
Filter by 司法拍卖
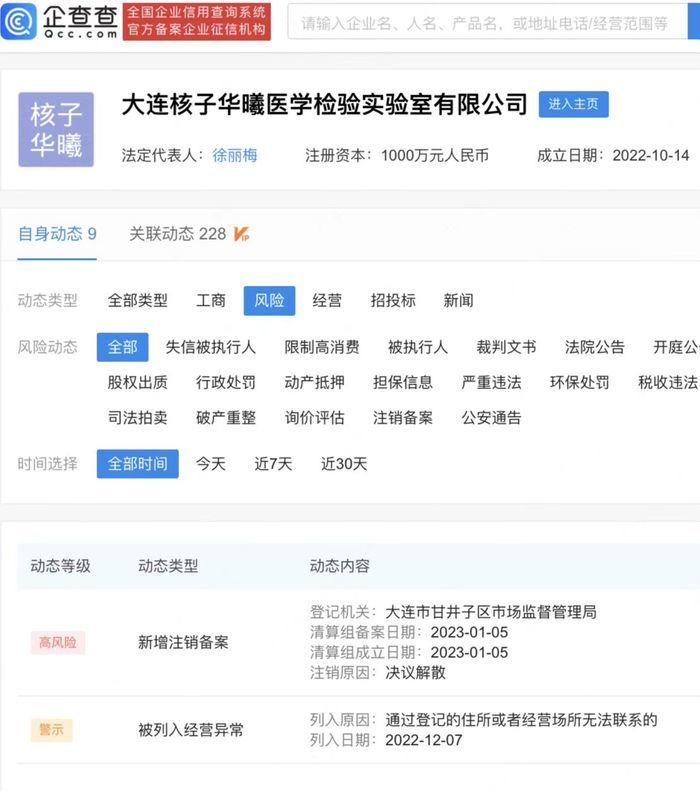pos(138,418)
